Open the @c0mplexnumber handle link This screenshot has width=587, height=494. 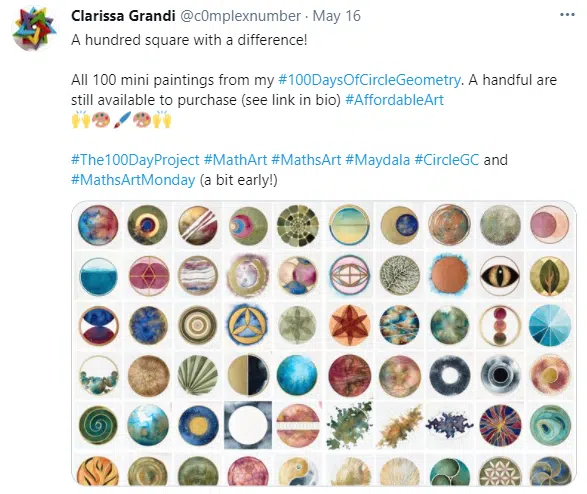point(241,16)
